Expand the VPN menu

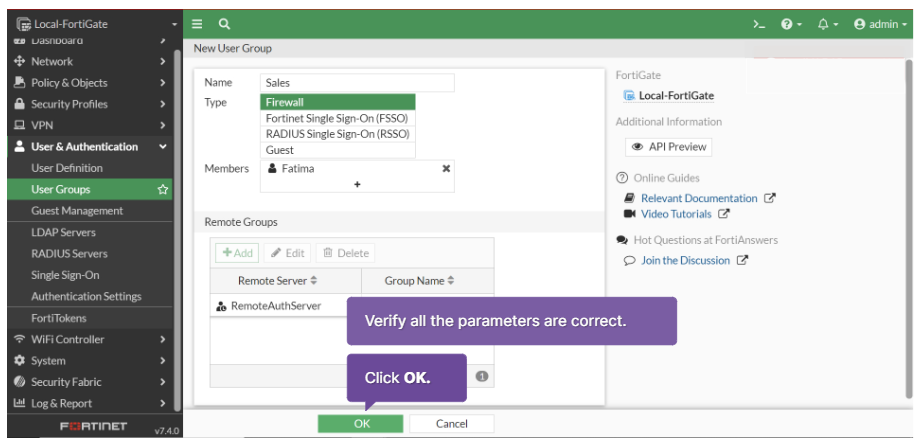click(x=89, y=126)
